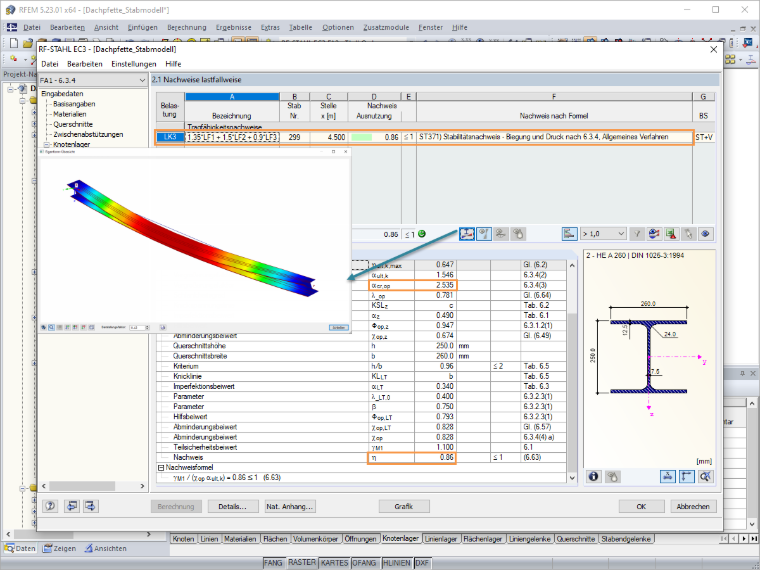Click the eigenform view mode icon
This screenshot has height=570, width=760.
click(x=483, y=234)
